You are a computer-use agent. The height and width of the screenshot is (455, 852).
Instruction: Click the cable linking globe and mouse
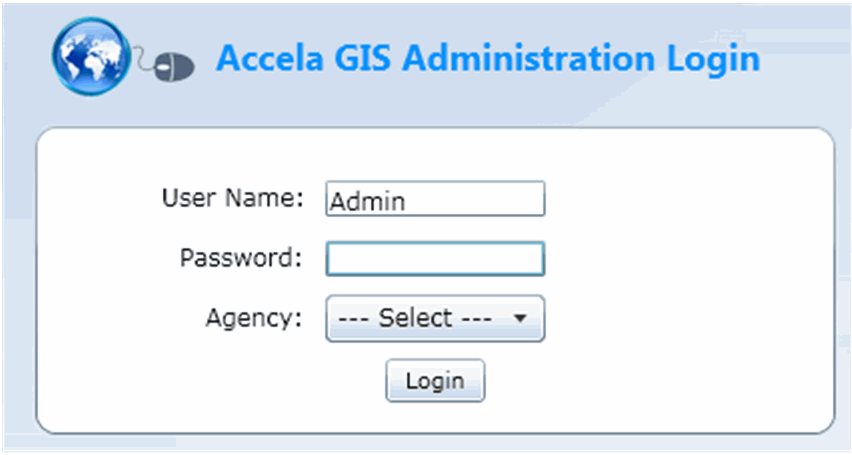pyautogui.click(x=144, y=63)
